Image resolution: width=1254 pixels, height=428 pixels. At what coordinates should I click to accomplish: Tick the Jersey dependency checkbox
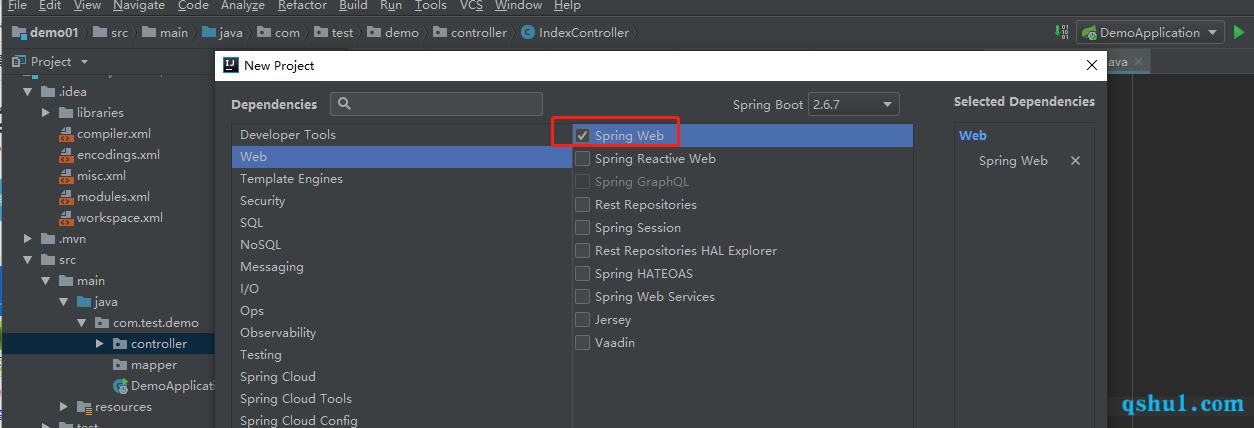pyautogui.click(x=582, y=320)
